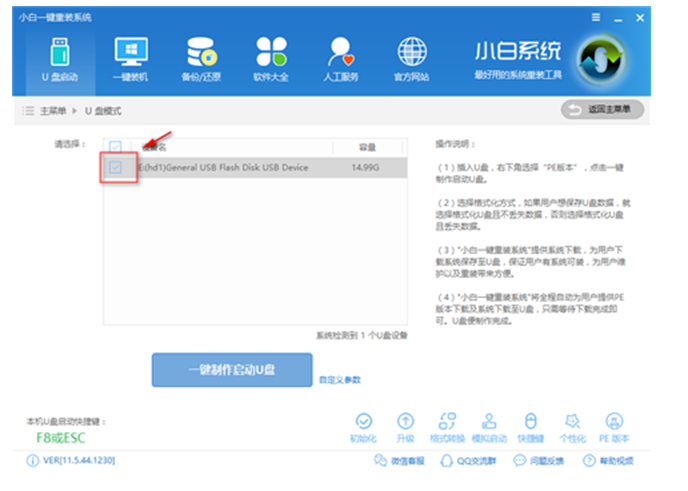
Task: Open the 自定义参数 custom parameters link
Action: tap(339, 380)
